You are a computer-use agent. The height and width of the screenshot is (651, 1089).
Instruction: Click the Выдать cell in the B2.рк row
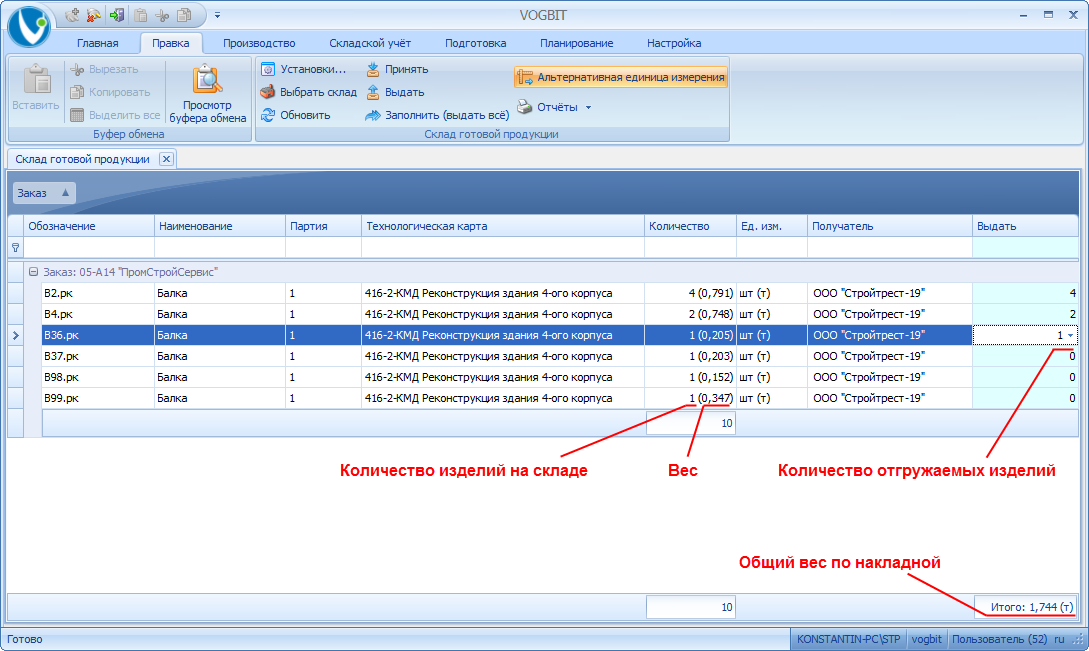coord(1025,293)
